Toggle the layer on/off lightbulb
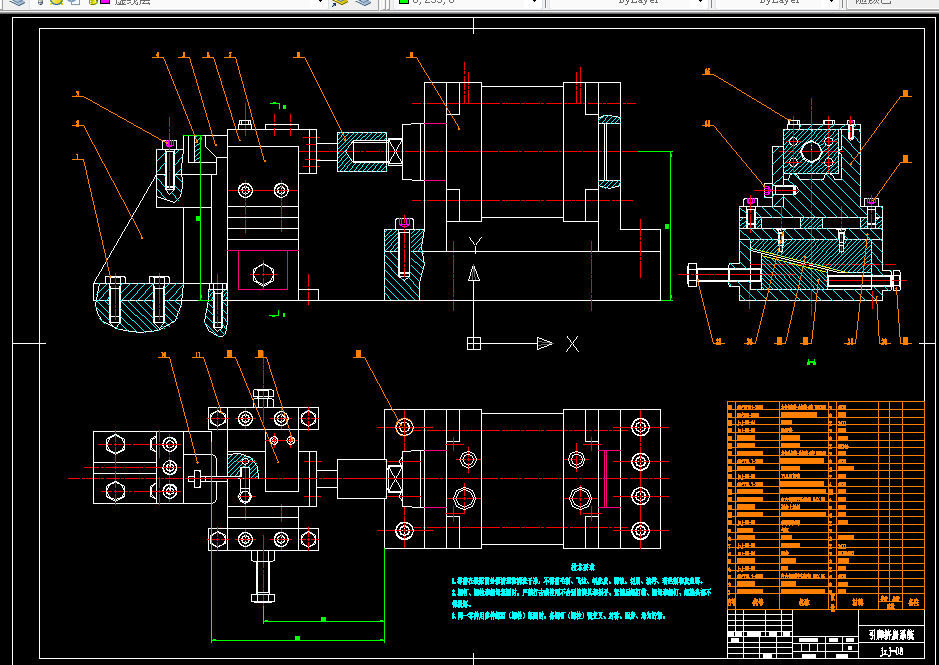This screenshot has height=665, width=939. tap(40, 2)
